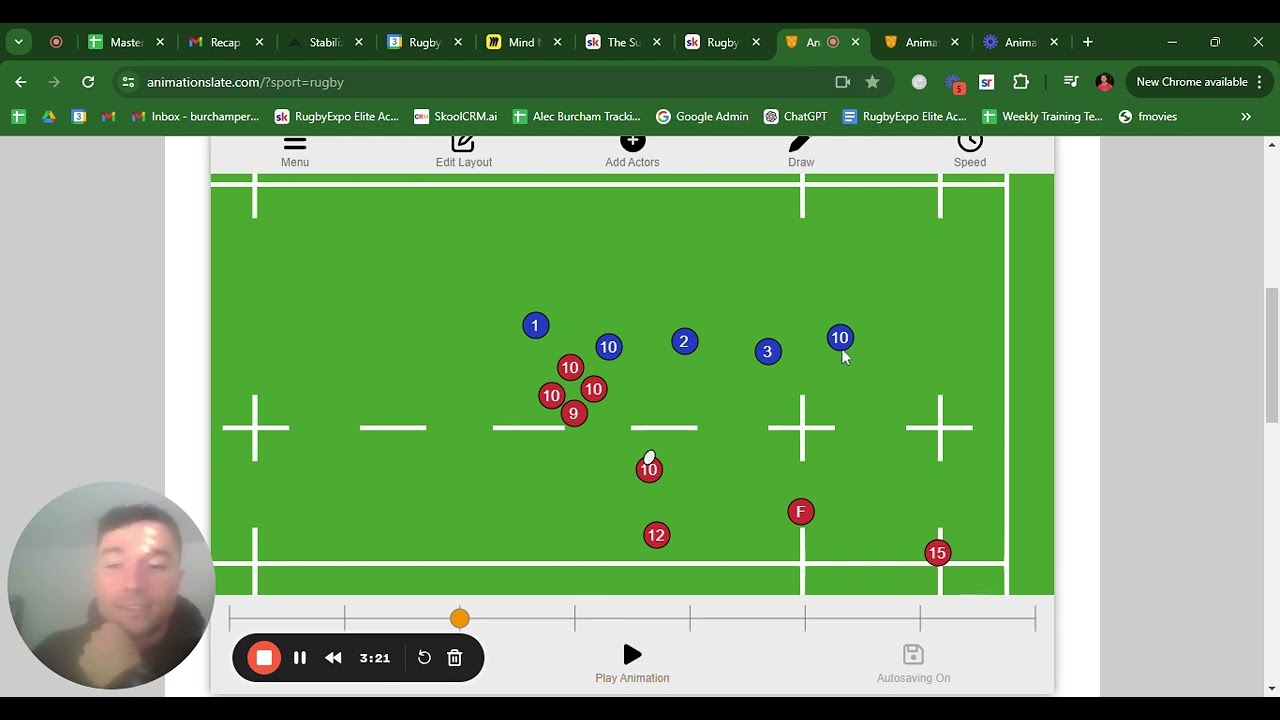Delete recording with trash icon

455,658
